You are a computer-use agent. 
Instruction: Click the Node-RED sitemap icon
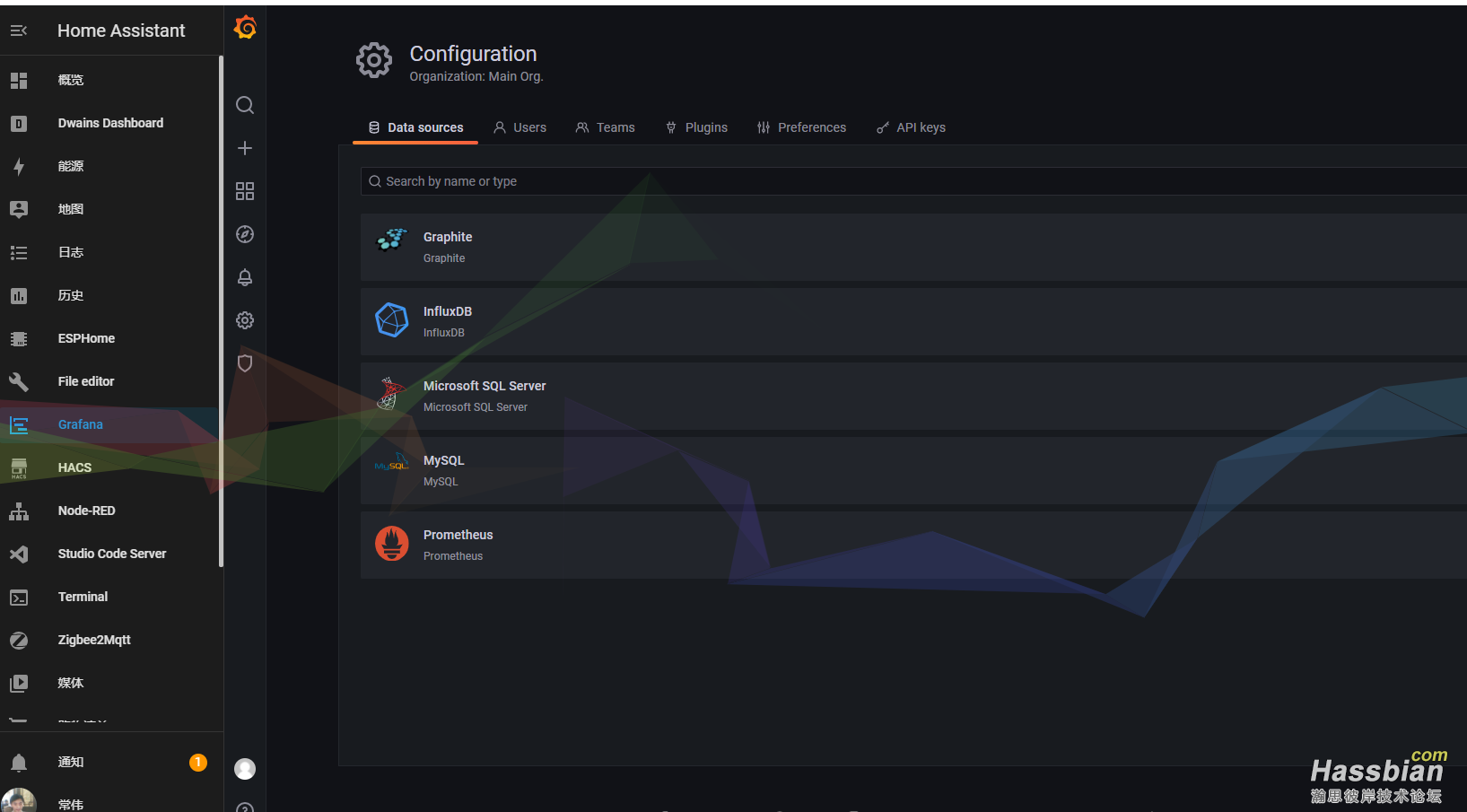[x=19, y=511]
